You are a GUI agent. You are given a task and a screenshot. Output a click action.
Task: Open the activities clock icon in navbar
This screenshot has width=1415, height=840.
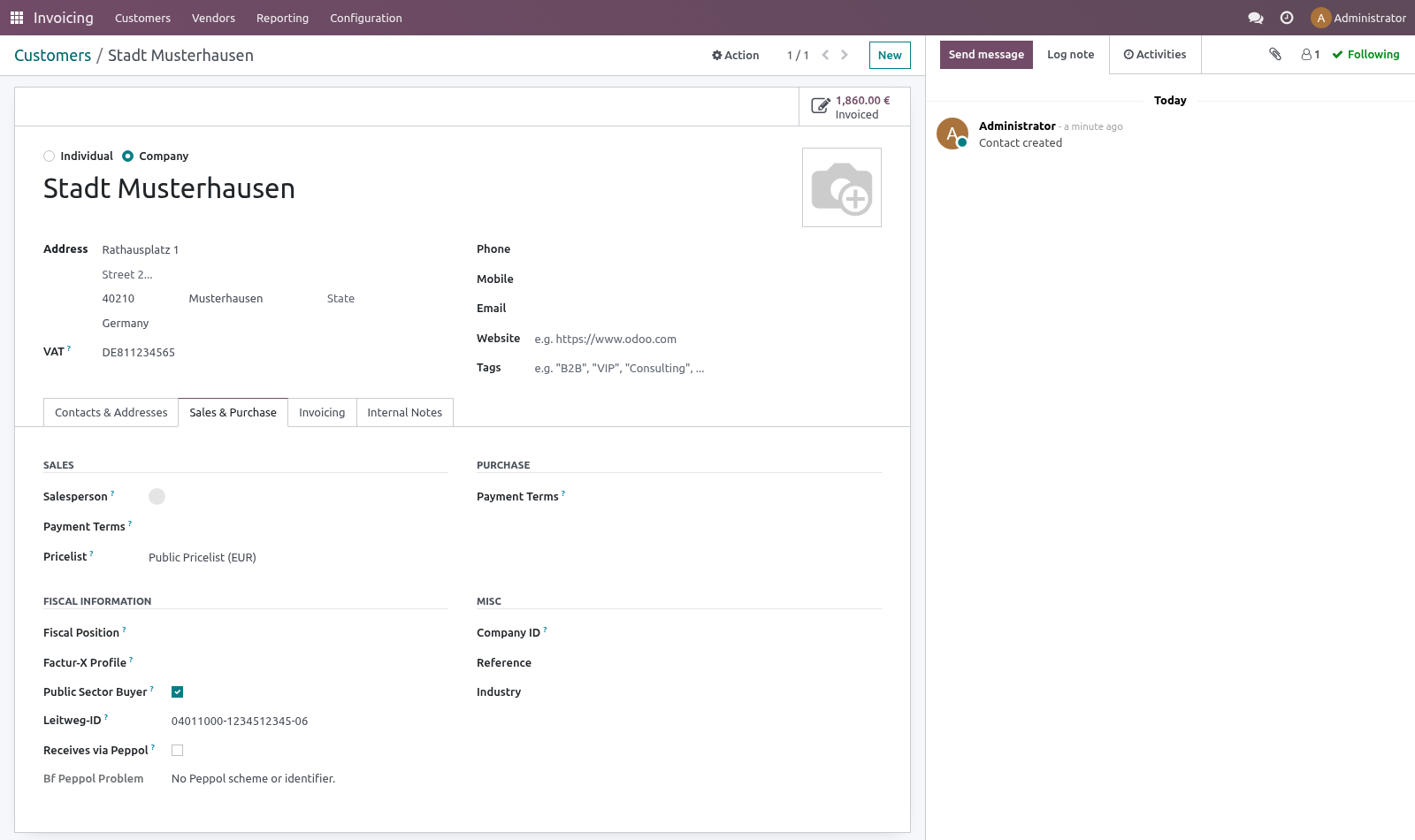click(x=1287, y=18)
